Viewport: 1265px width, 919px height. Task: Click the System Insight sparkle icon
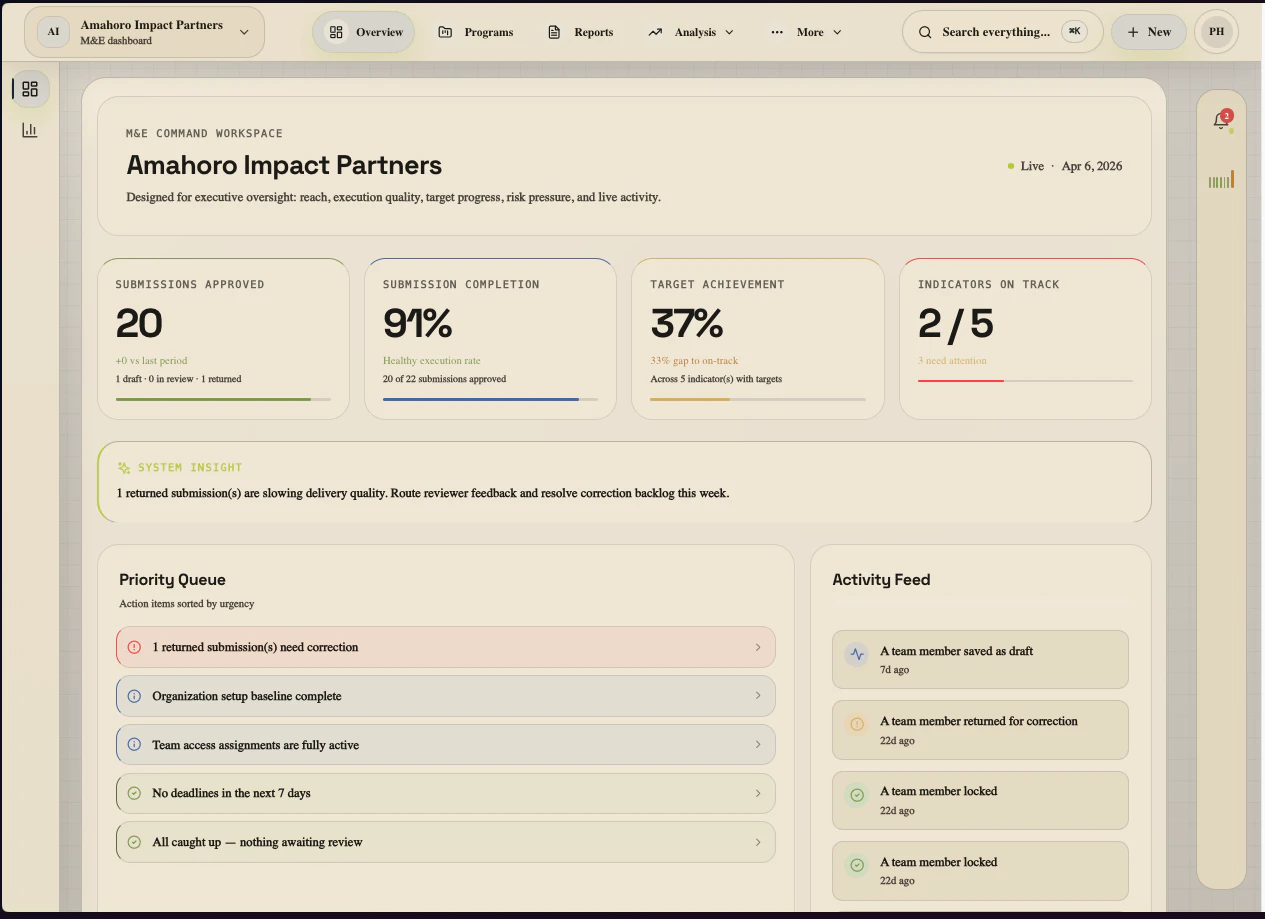pos(124,467)
